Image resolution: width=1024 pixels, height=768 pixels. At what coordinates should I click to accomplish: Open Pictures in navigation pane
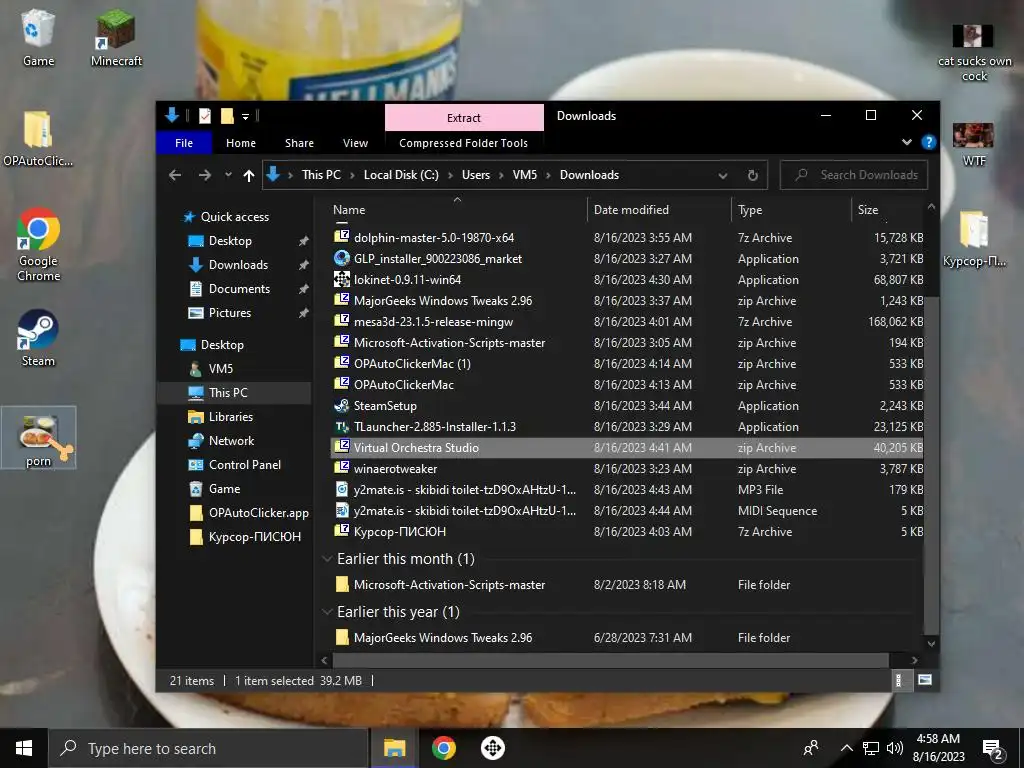point(230,313)
